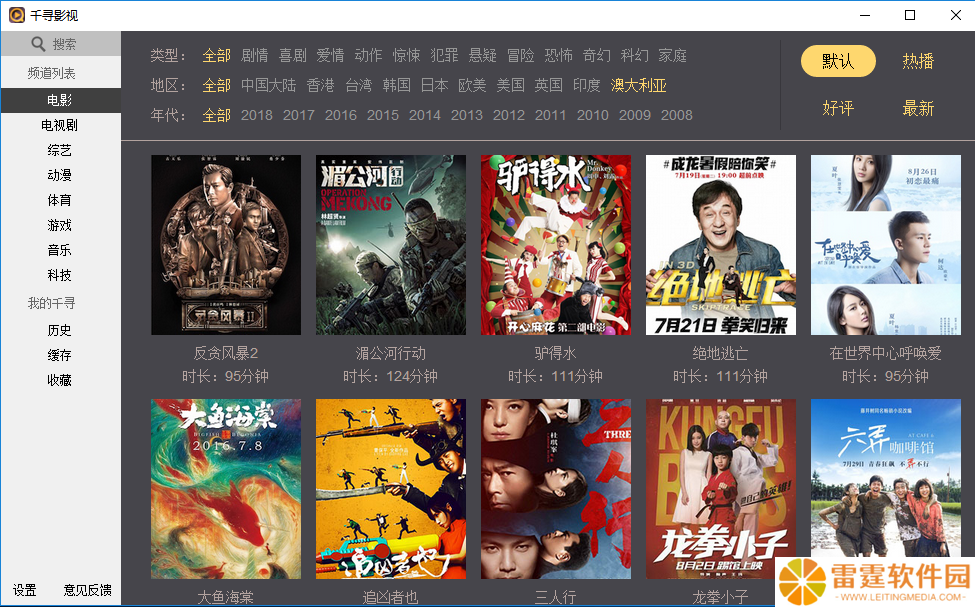Switch to the 动漫 channel
This screenshot has width=975, height=607.
click(x=60, y=175)
